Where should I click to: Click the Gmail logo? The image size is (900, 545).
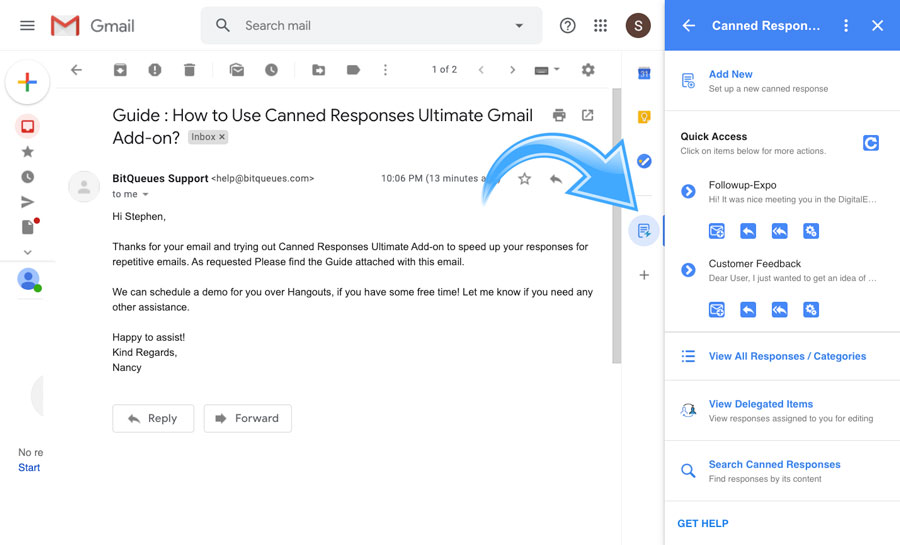[92, 25]
